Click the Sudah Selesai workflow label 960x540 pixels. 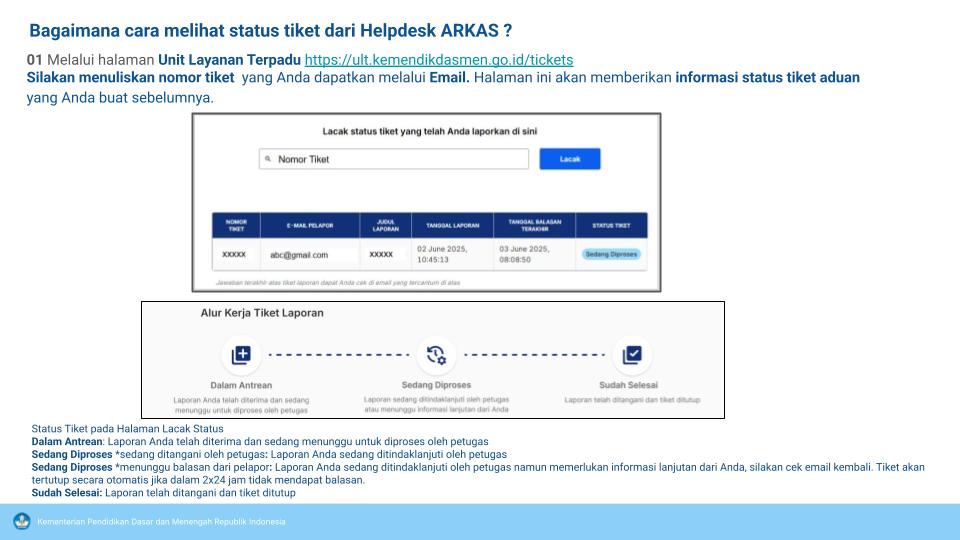[628, 385]
